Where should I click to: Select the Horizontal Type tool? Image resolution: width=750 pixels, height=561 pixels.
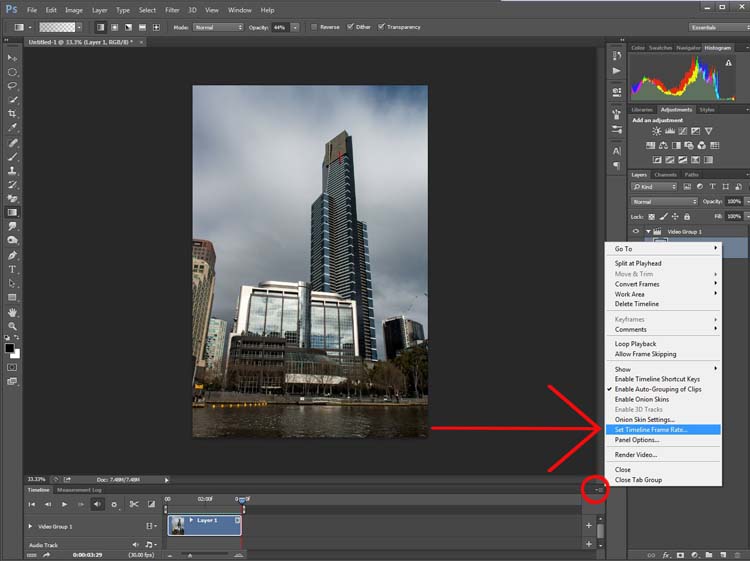13,269
